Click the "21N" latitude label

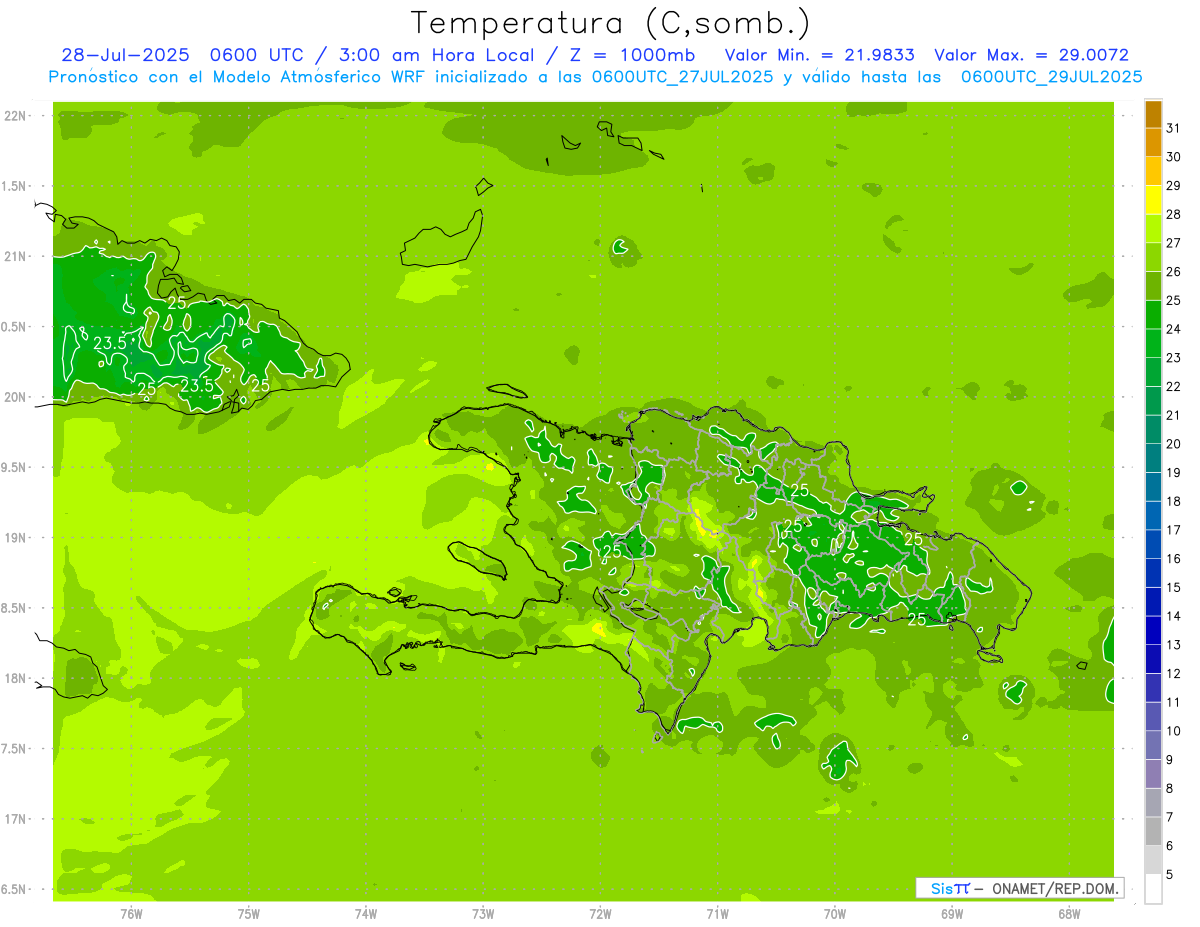click(x=15, y=257)
